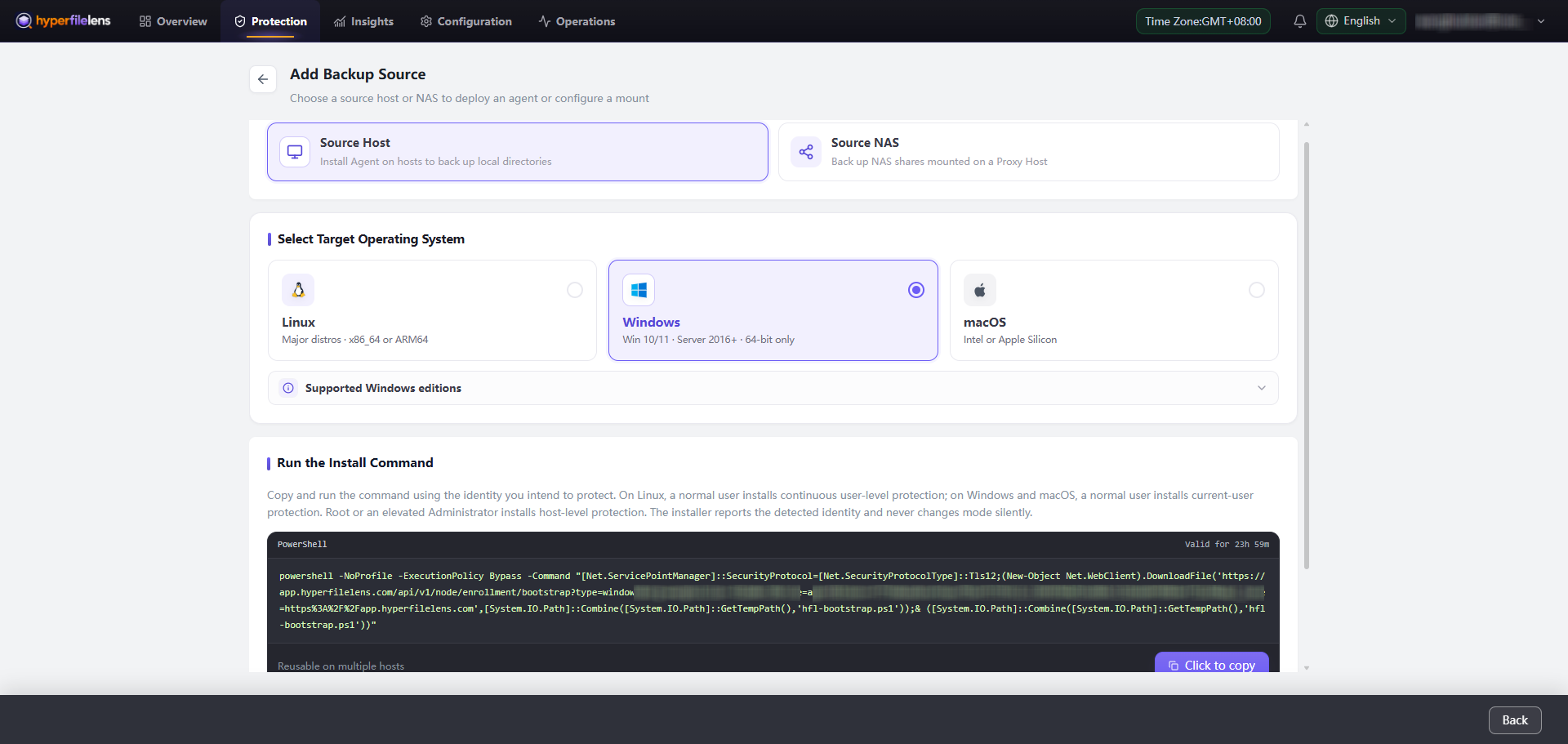Screen dimensions: 1568x744
Task: Click the Back button at the bottom
Action: [1515, 720]
